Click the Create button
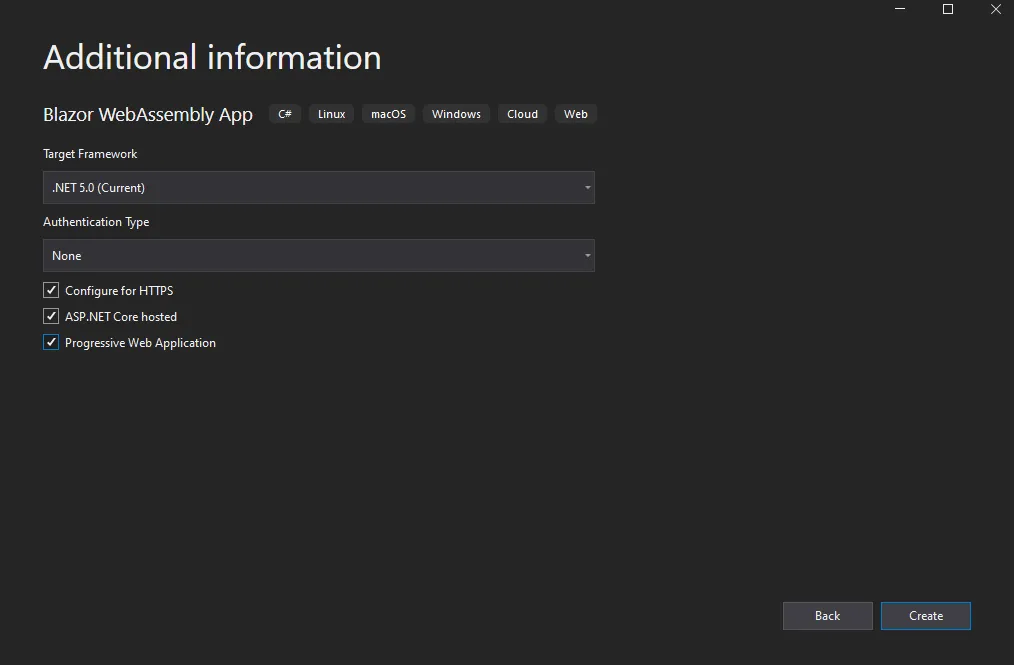Image resolution: width=1014 pixels, height=665 pixels. [925, 616]
